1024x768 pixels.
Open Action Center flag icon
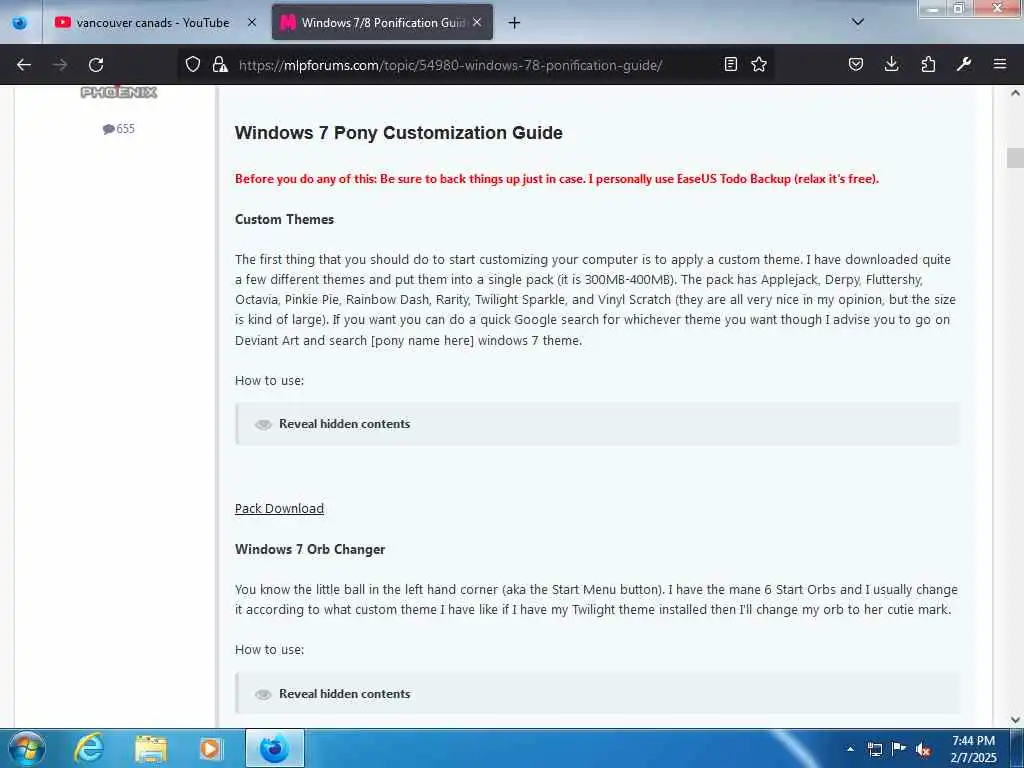coord(899,749)
